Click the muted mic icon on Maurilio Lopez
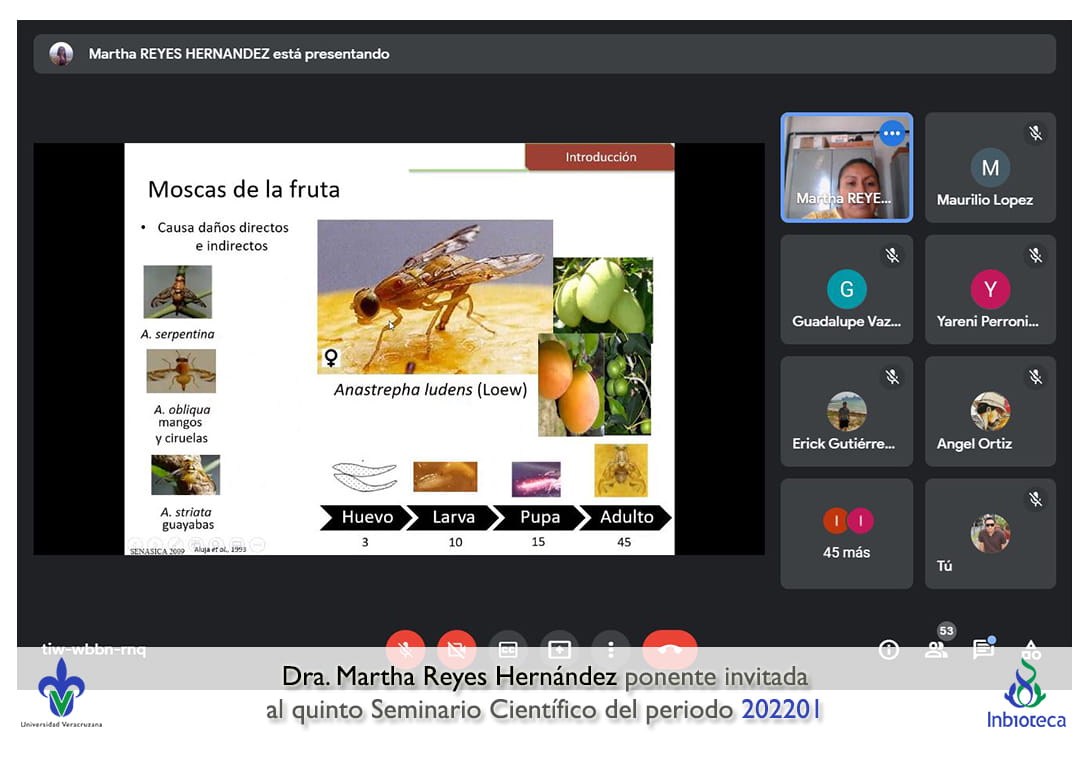 1036,133
